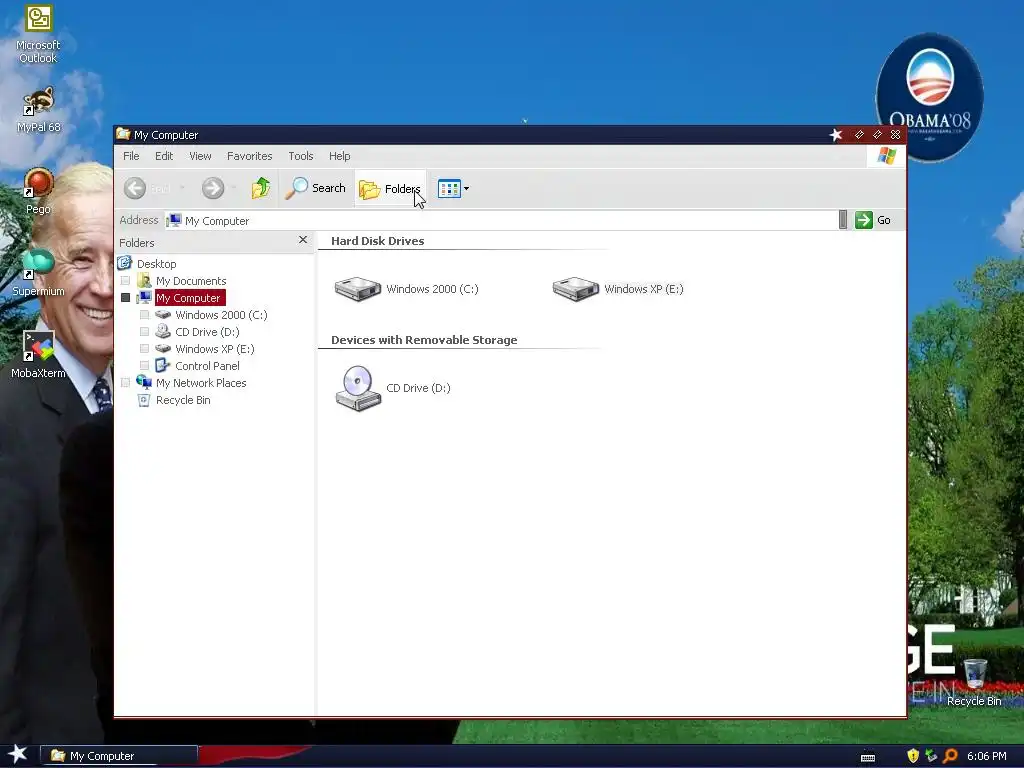Screen dimensions: 1024x768
Task: Click the orange magnifier tray icon
Action: (x=950, y=756)
